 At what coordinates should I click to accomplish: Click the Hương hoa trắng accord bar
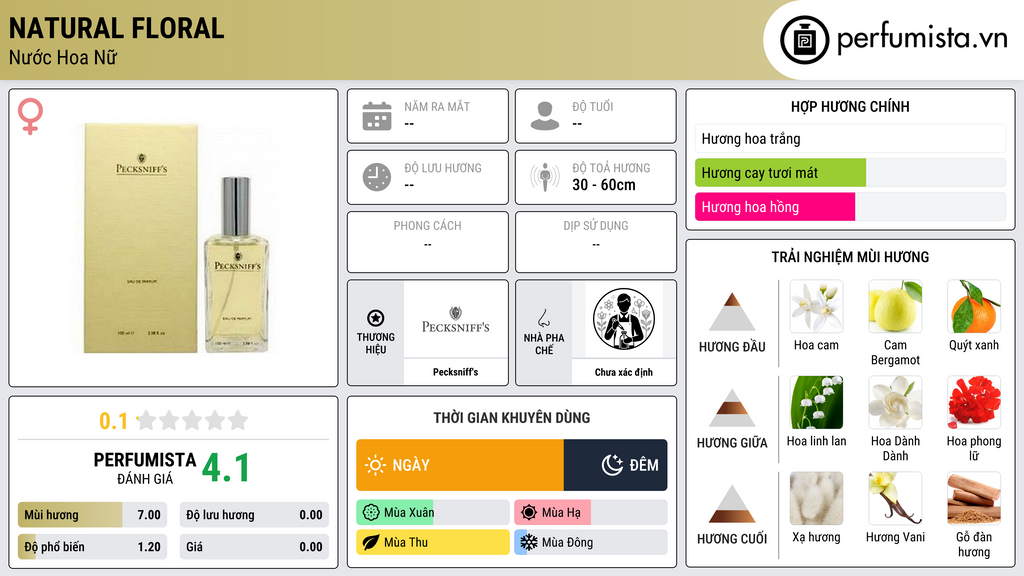pyautogui.click(x=850, y=138)
